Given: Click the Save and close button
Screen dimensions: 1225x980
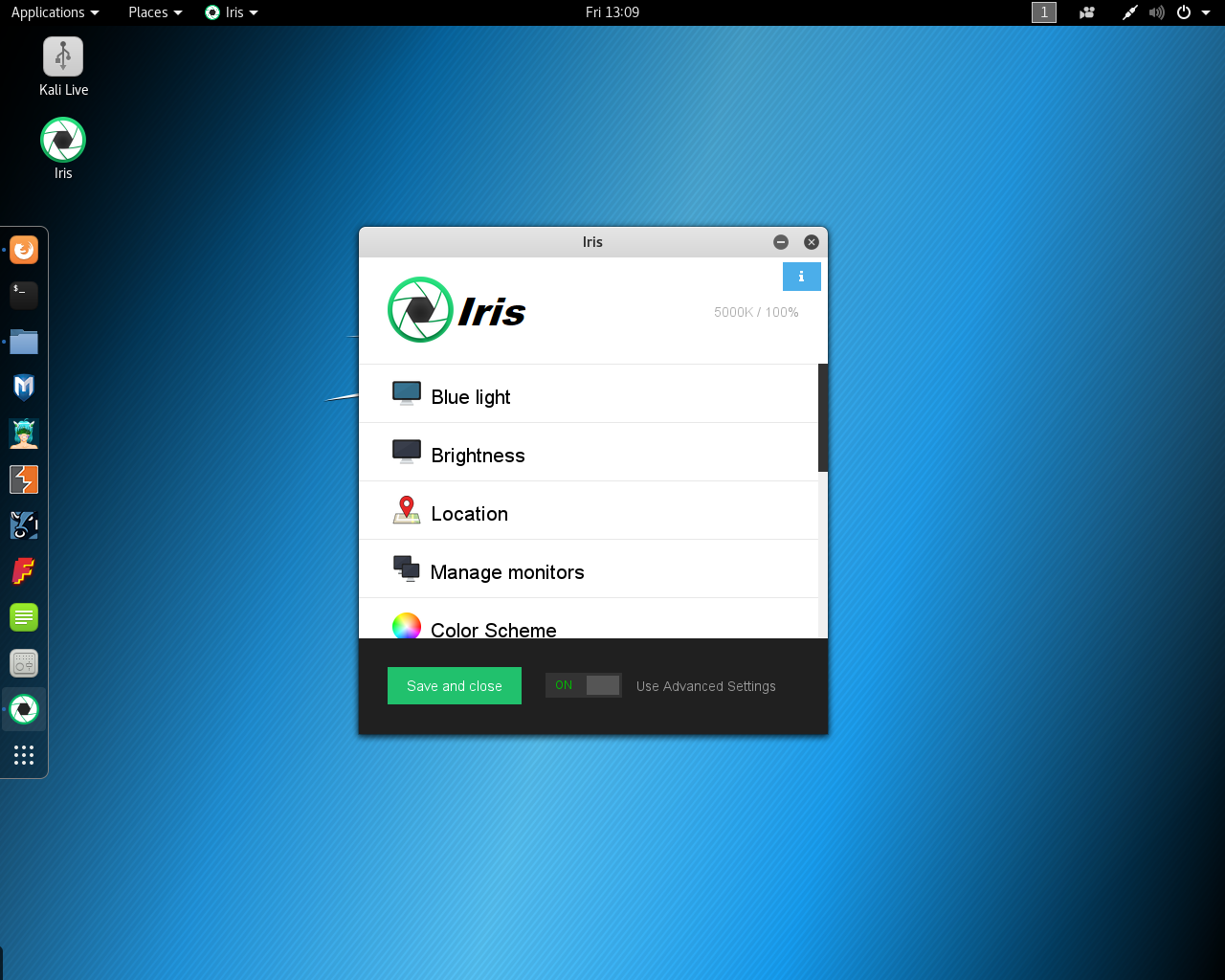Looking at the screenshot, I should coord(455,686).
